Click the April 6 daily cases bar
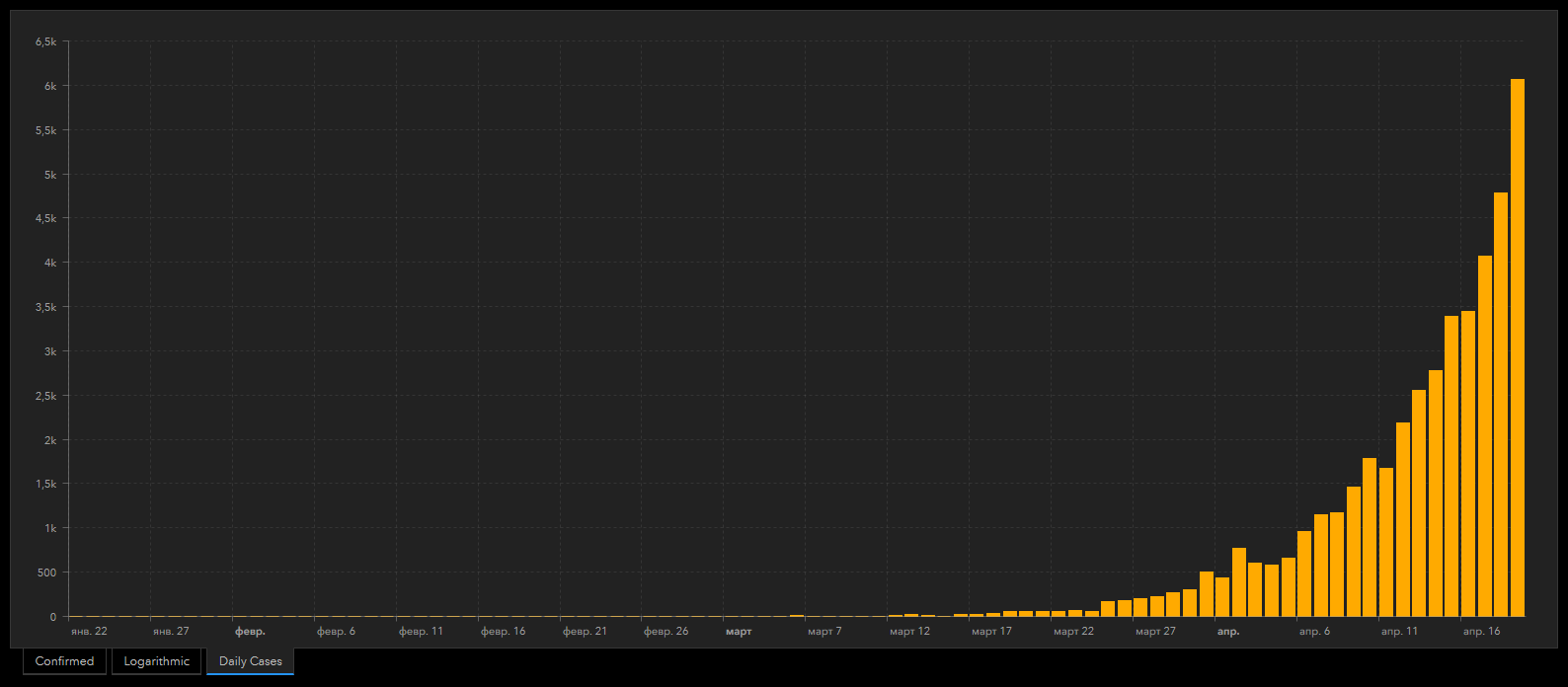The height and width of the screenshot is (687, 1568). tap(1304, 573)
